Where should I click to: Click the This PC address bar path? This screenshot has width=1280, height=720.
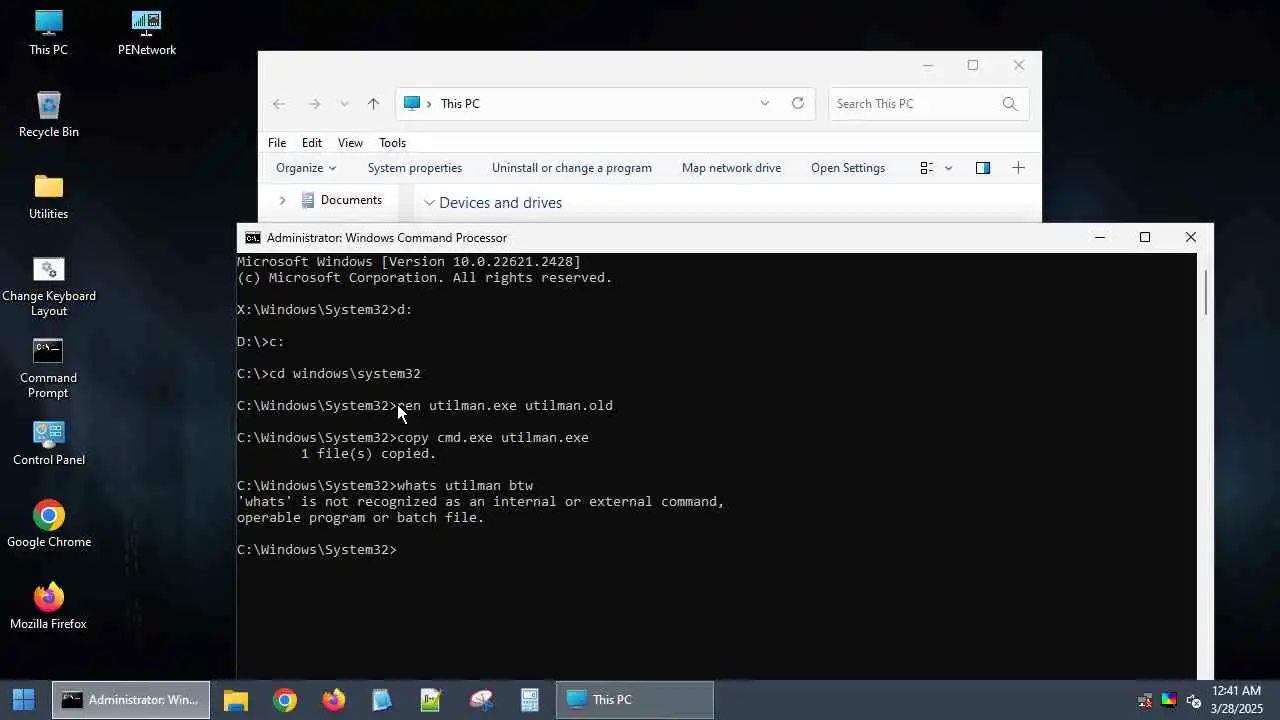(x=460, y=104)
